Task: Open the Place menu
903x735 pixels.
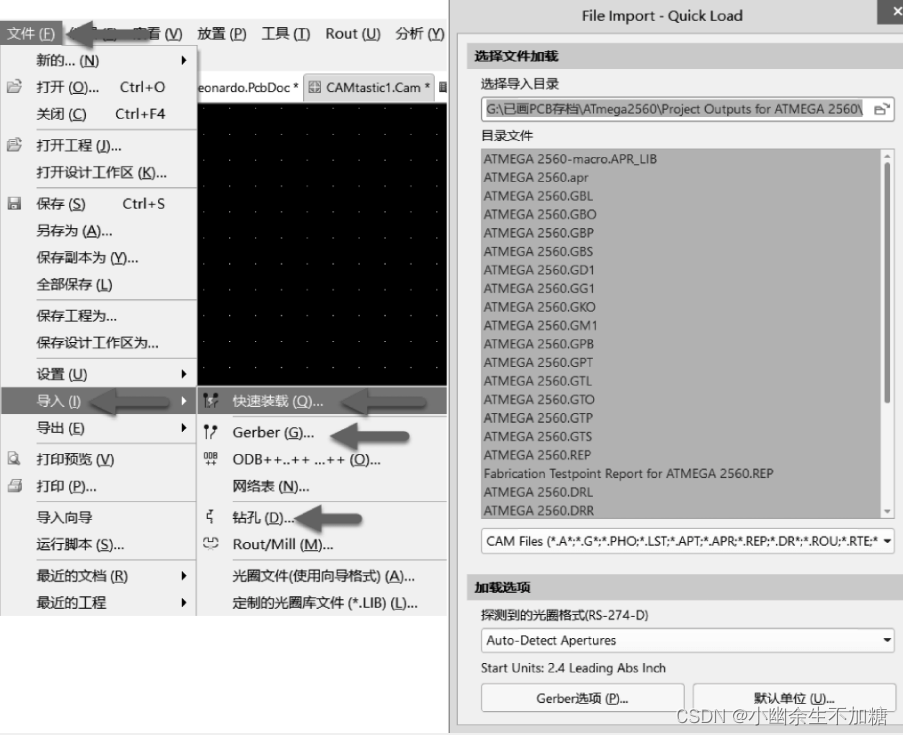Action: point(222,34)
